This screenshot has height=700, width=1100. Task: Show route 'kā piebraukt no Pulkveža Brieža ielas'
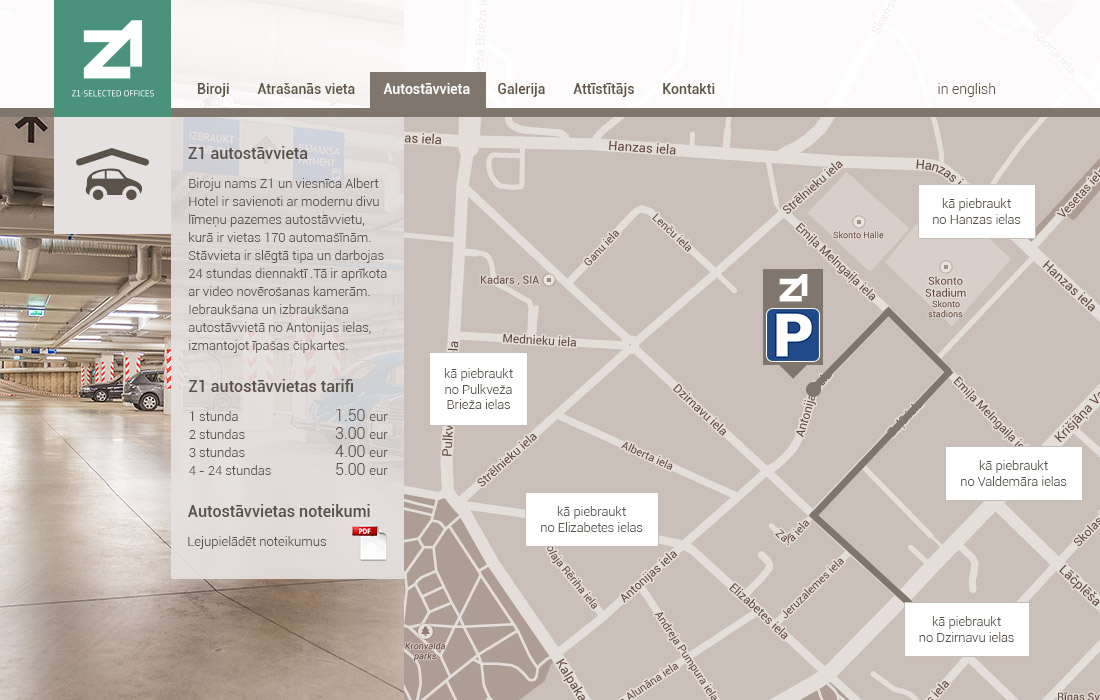pyautogui.click(x=478, y=389)
